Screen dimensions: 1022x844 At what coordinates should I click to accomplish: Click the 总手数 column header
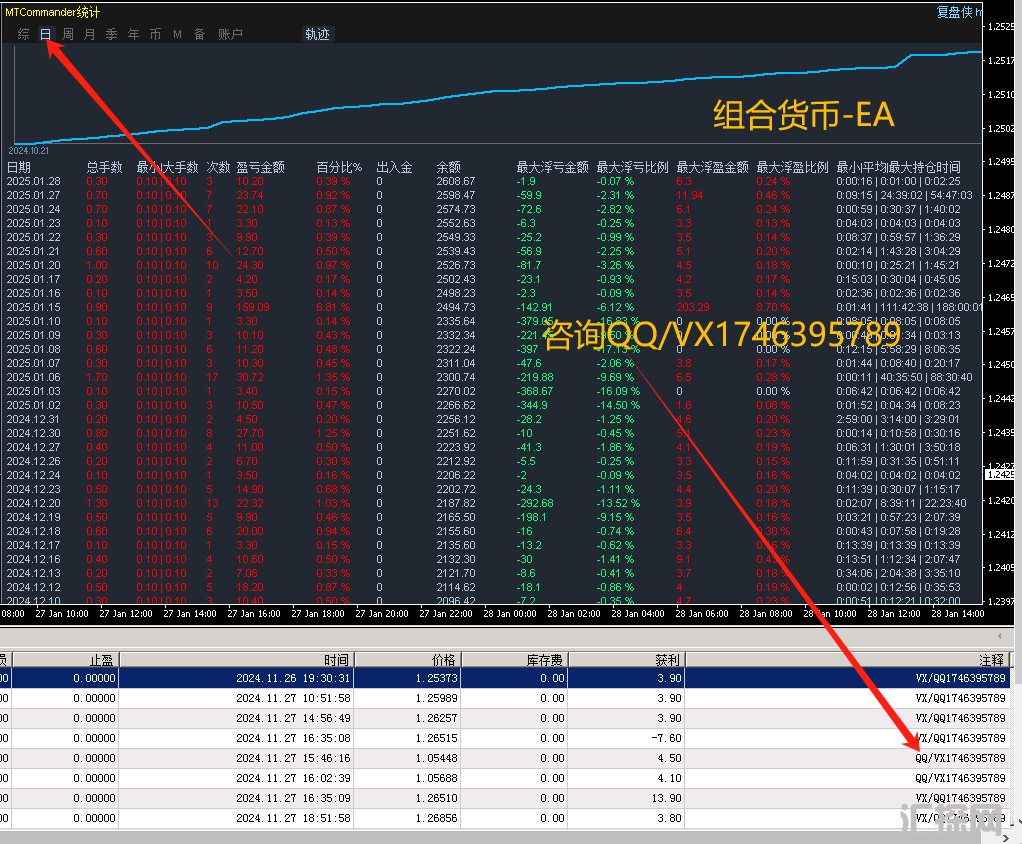tap(104, 167)
